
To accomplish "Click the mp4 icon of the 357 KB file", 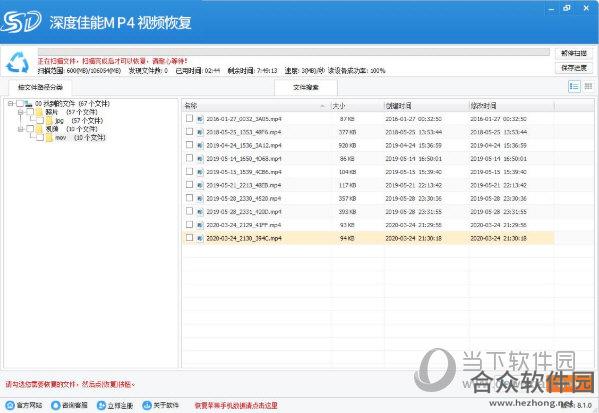I will pyautogui.click(x=200, y=199).
